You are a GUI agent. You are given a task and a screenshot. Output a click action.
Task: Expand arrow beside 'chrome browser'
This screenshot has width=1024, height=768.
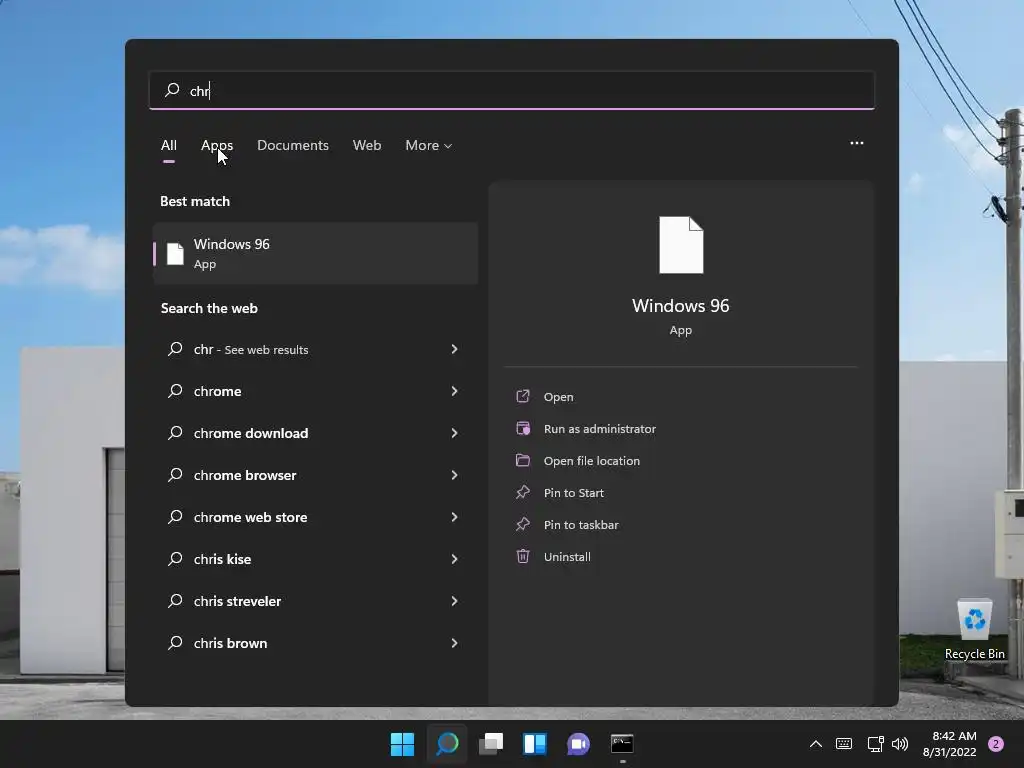(455, 475)
